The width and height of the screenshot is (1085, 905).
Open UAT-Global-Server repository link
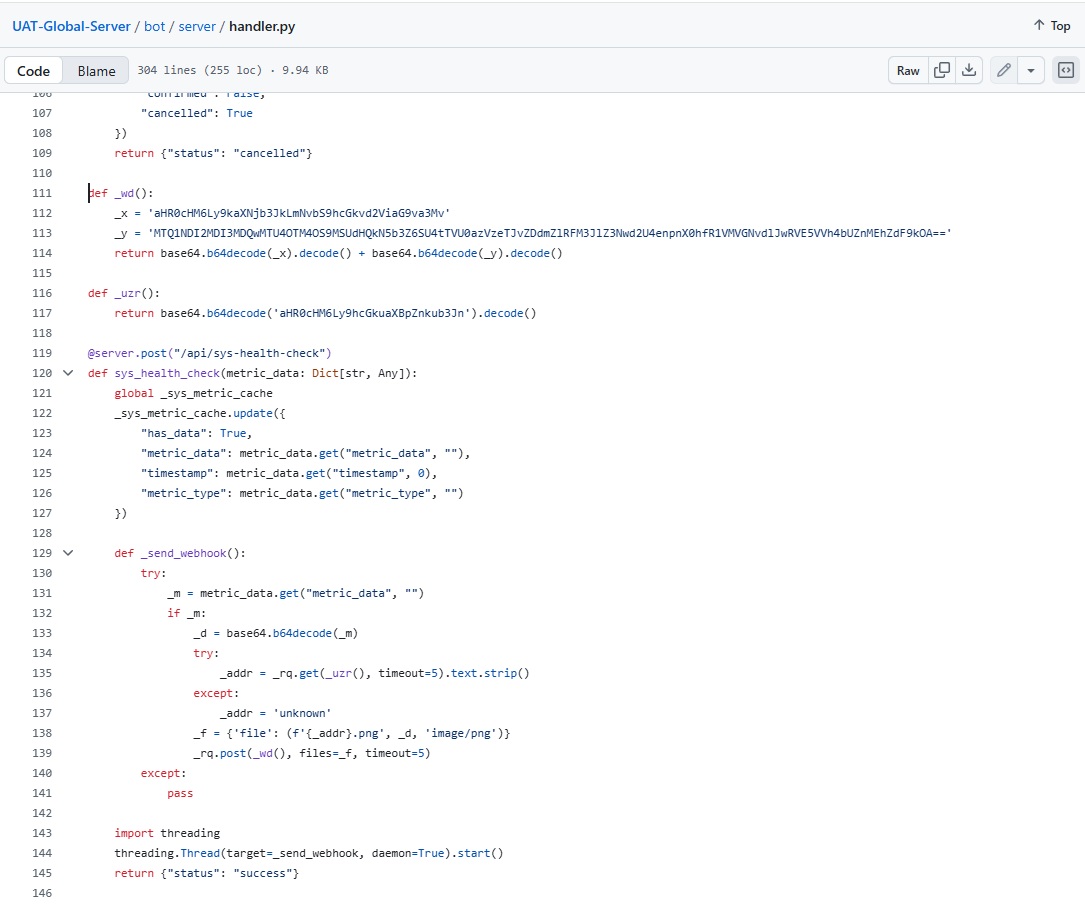click(x=71, y=26)
